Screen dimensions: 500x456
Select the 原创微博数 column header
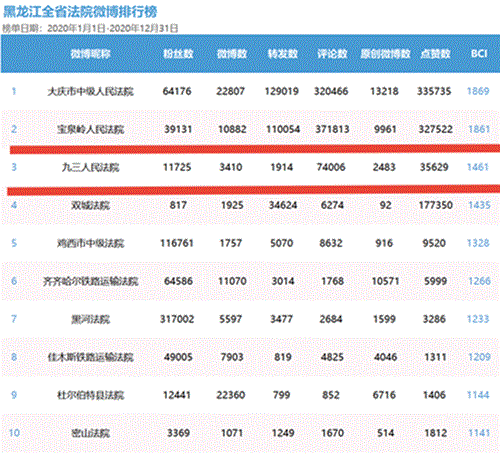(385, 54)
